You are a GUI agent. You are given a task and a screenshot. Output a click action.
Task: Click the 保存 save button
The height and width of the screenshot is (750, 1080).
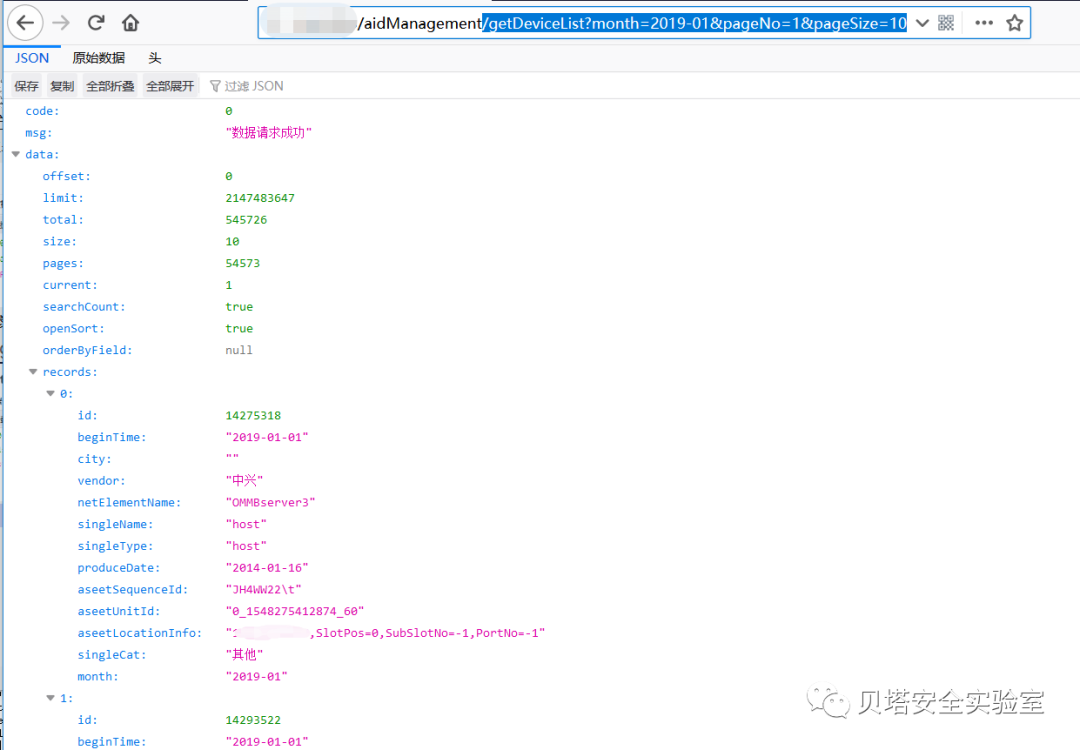[x=26, y=86]
